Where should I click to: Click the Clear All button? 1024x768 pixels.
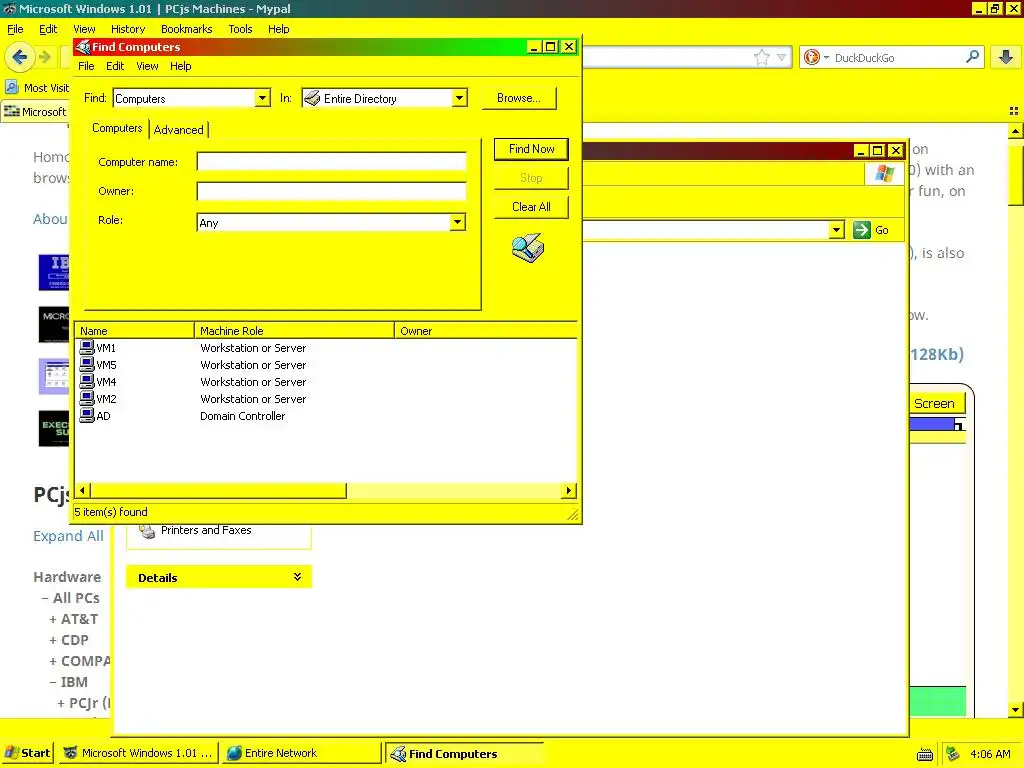[x=531, y=206]
